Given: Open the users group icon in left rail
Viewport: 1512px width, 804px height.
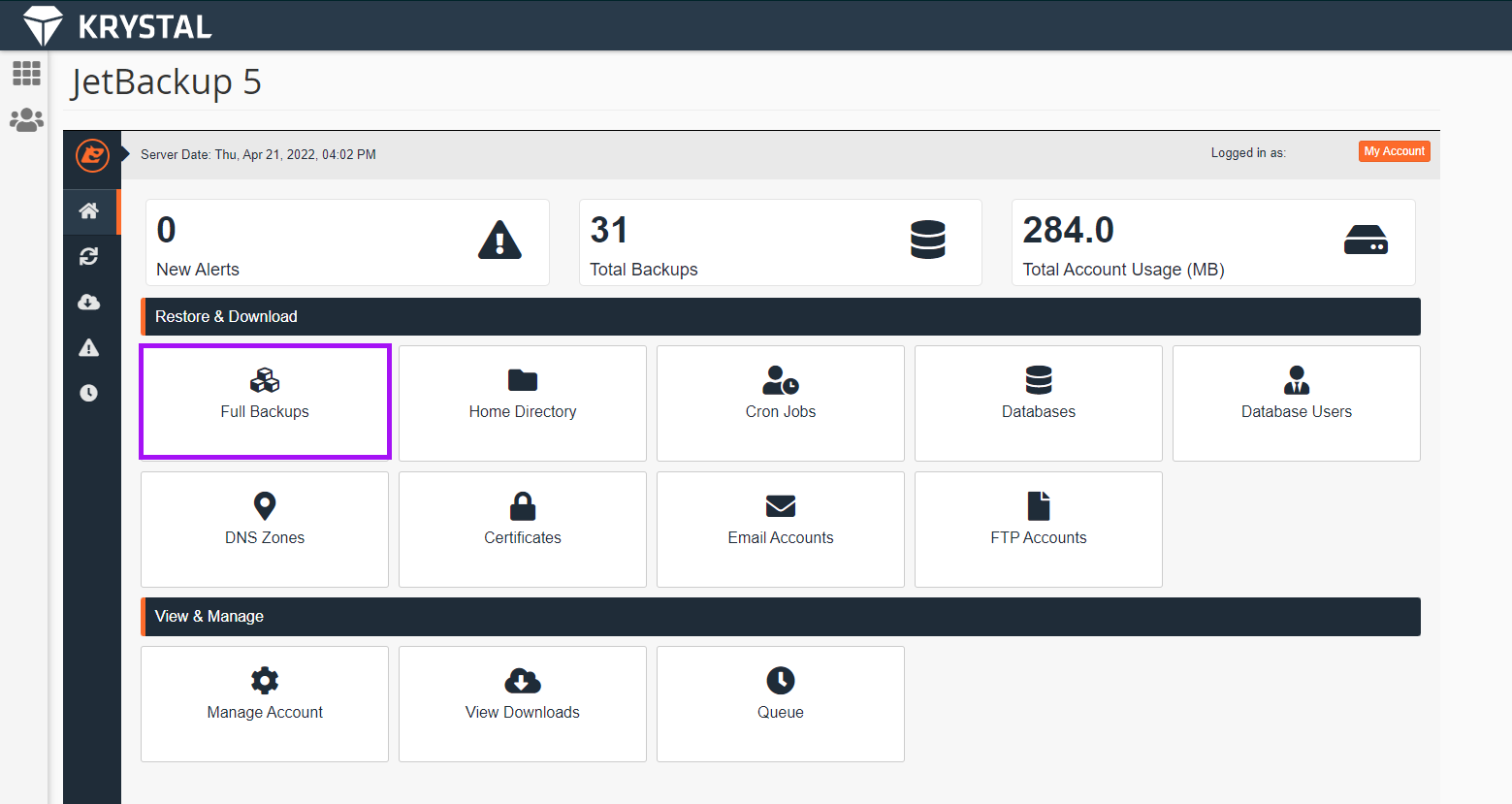Looking at the screenshot, I should [26, 120].
